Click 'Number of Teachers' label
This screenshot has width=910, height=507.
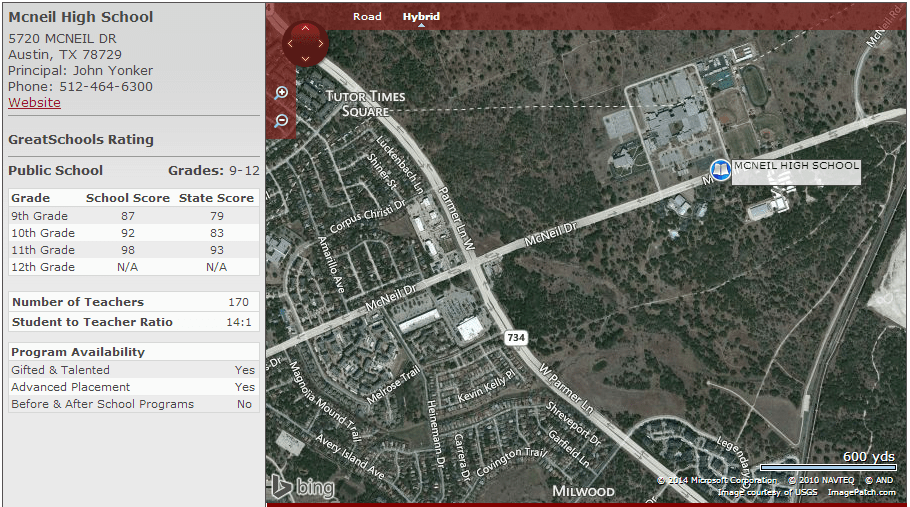tap(78, 302)
